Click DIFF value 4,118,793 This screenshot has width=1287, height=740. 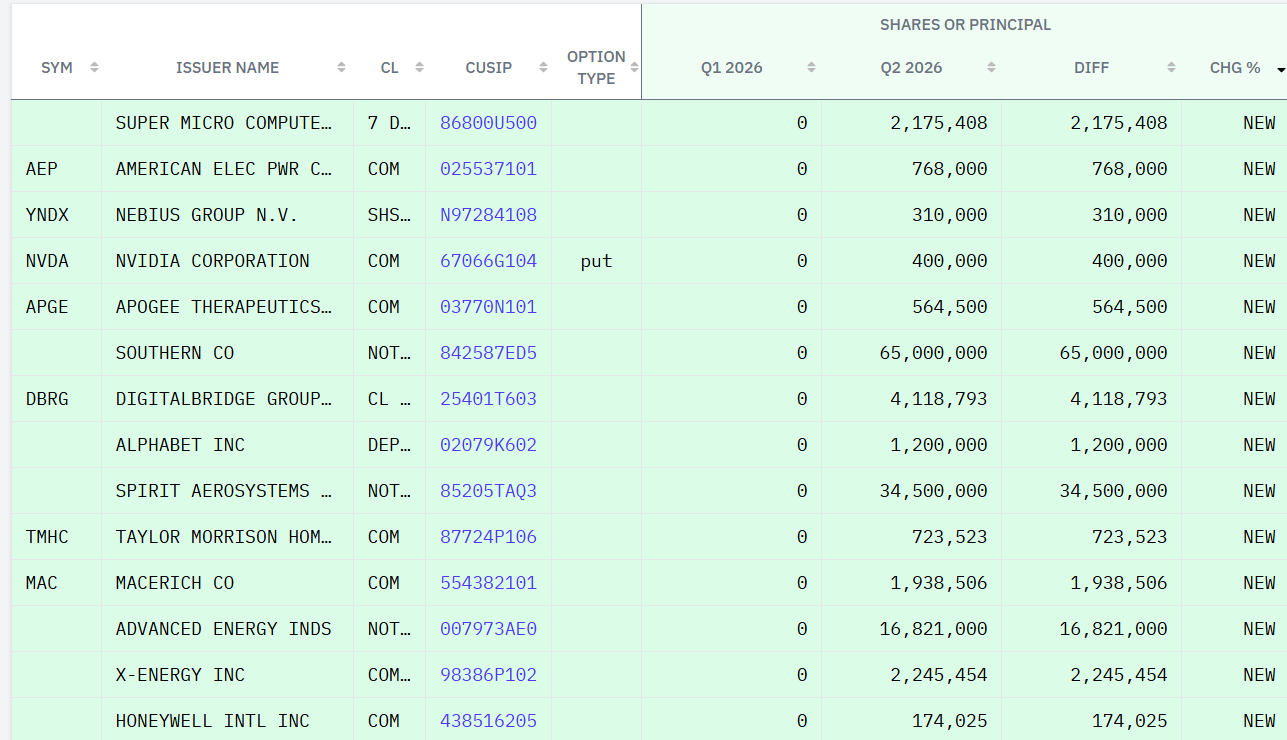tap(1119, 399)
